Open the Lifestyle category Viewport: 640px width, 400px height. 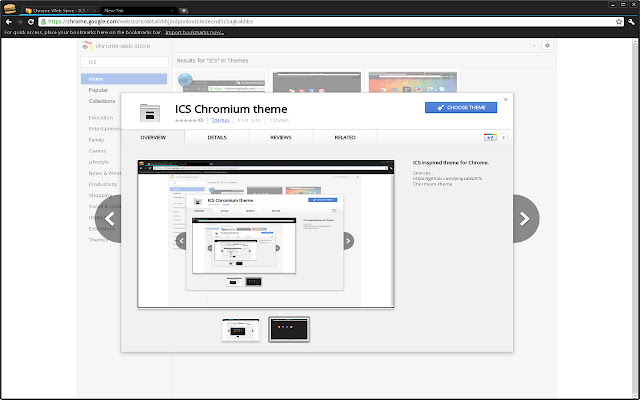[99, 162]
